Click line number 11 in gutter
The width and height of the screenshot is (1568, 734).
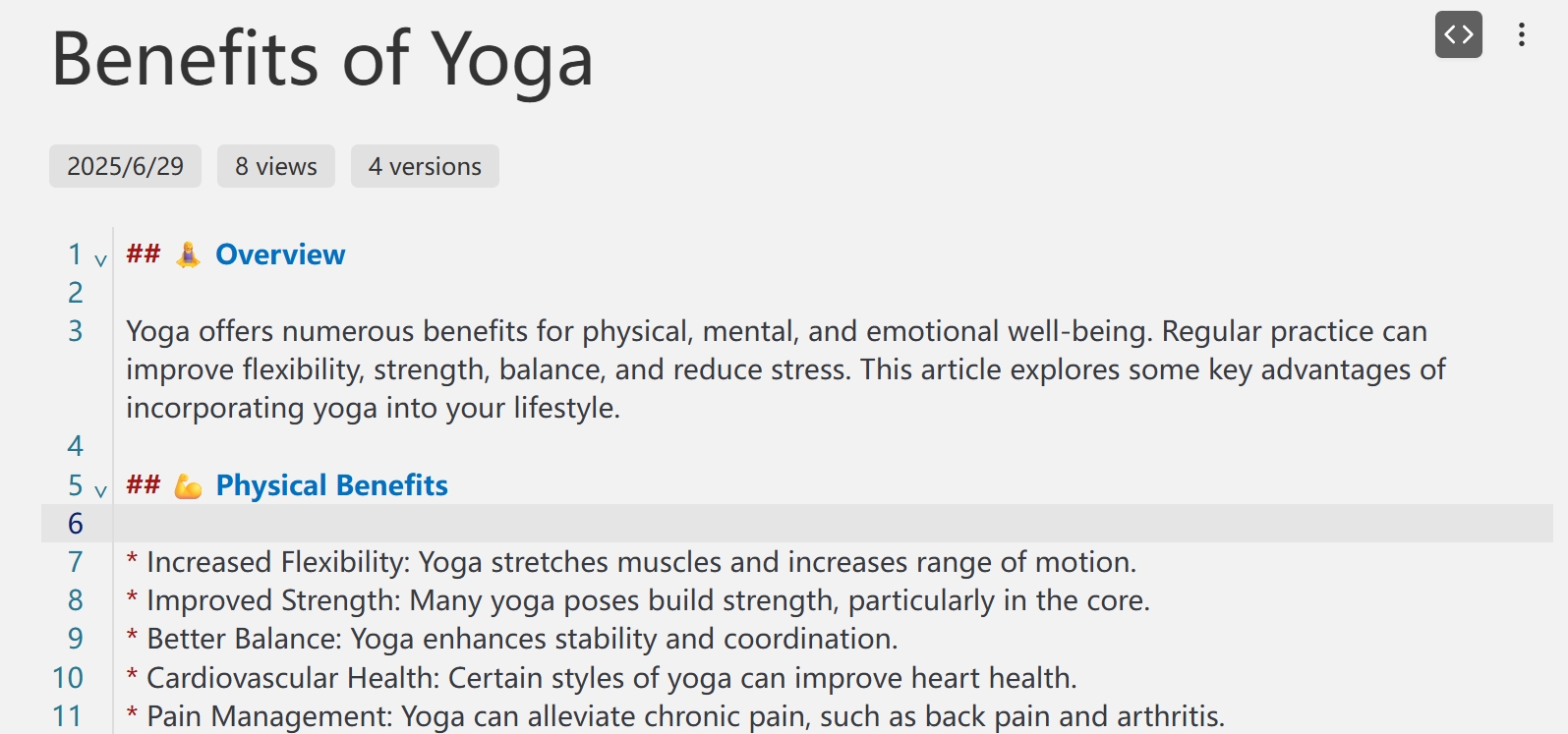67,716
